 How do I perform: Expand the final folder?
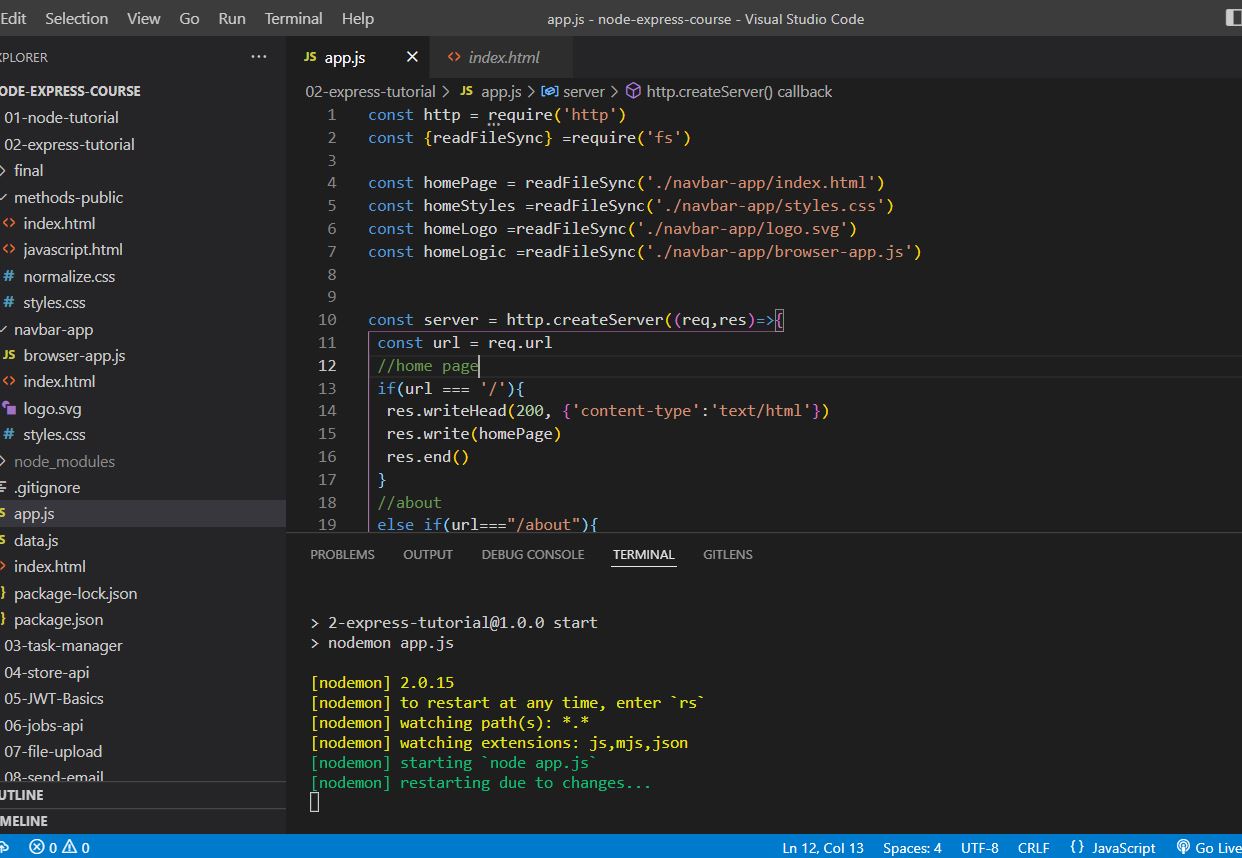[x=28, y=170]
